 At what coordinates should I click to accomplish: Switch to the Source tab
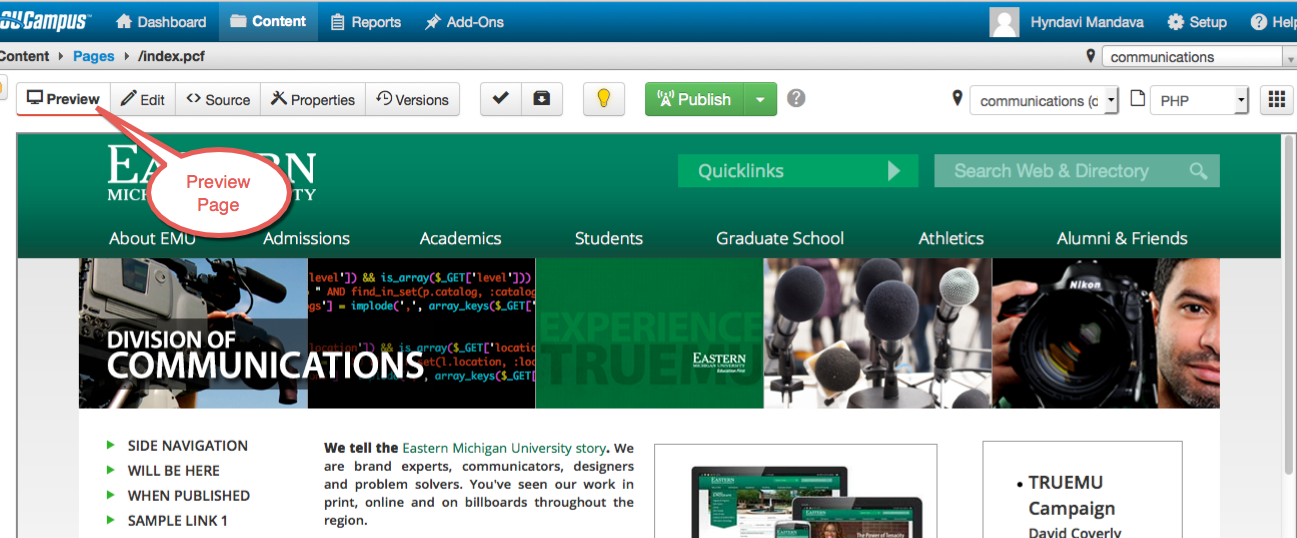(218, 99)
